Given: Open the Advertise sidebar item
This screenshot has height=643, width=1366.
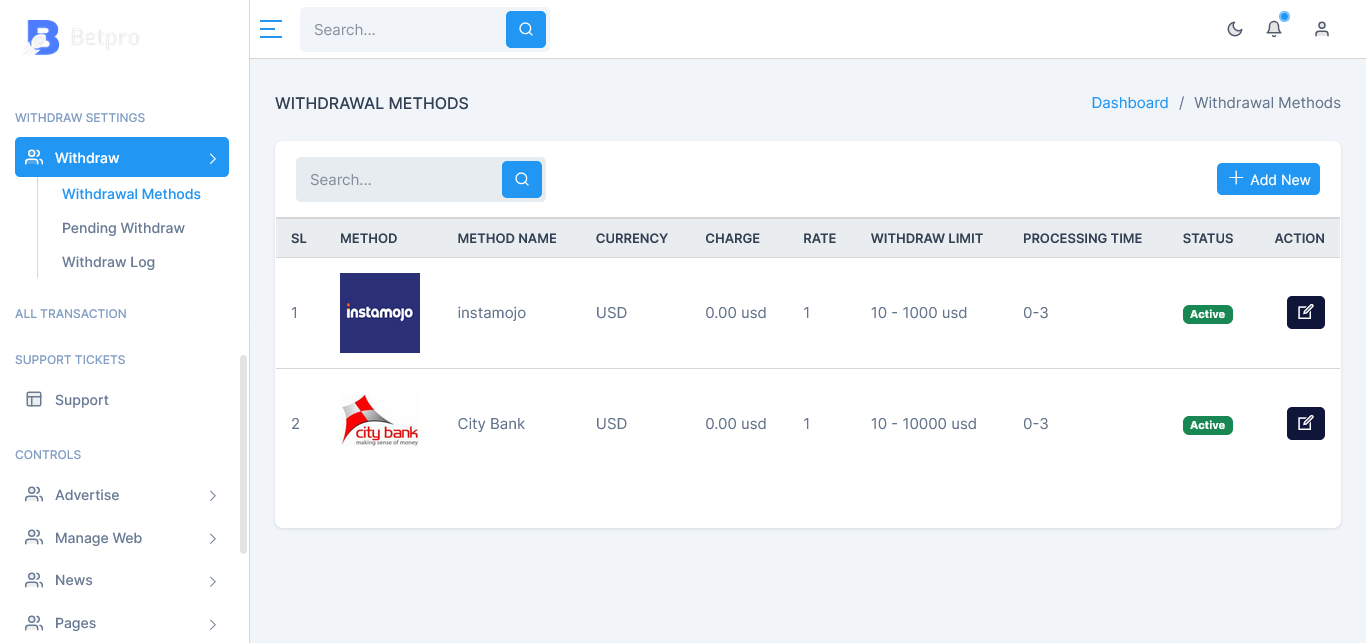Looking at the screenshot, I should pyautogui.click(x=122, y=495).
